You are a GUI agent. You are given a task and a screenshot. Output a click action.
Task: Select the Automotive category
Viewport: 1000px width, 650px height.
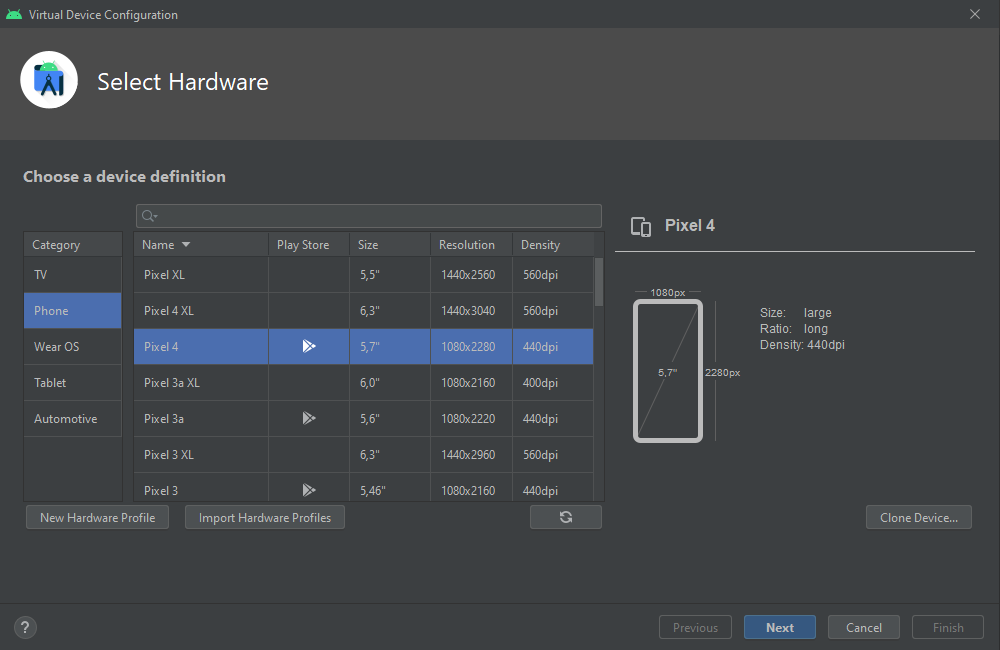click(x=73, y=418)
